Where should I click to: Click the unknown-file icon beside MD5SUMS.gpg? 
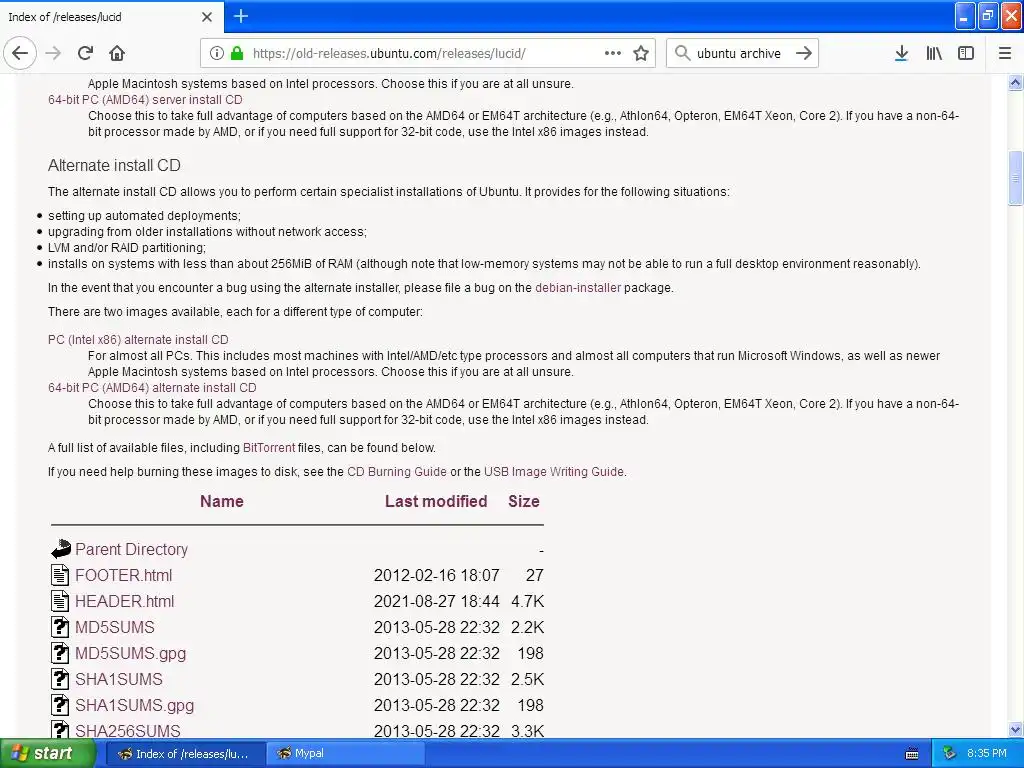(59, 653)
